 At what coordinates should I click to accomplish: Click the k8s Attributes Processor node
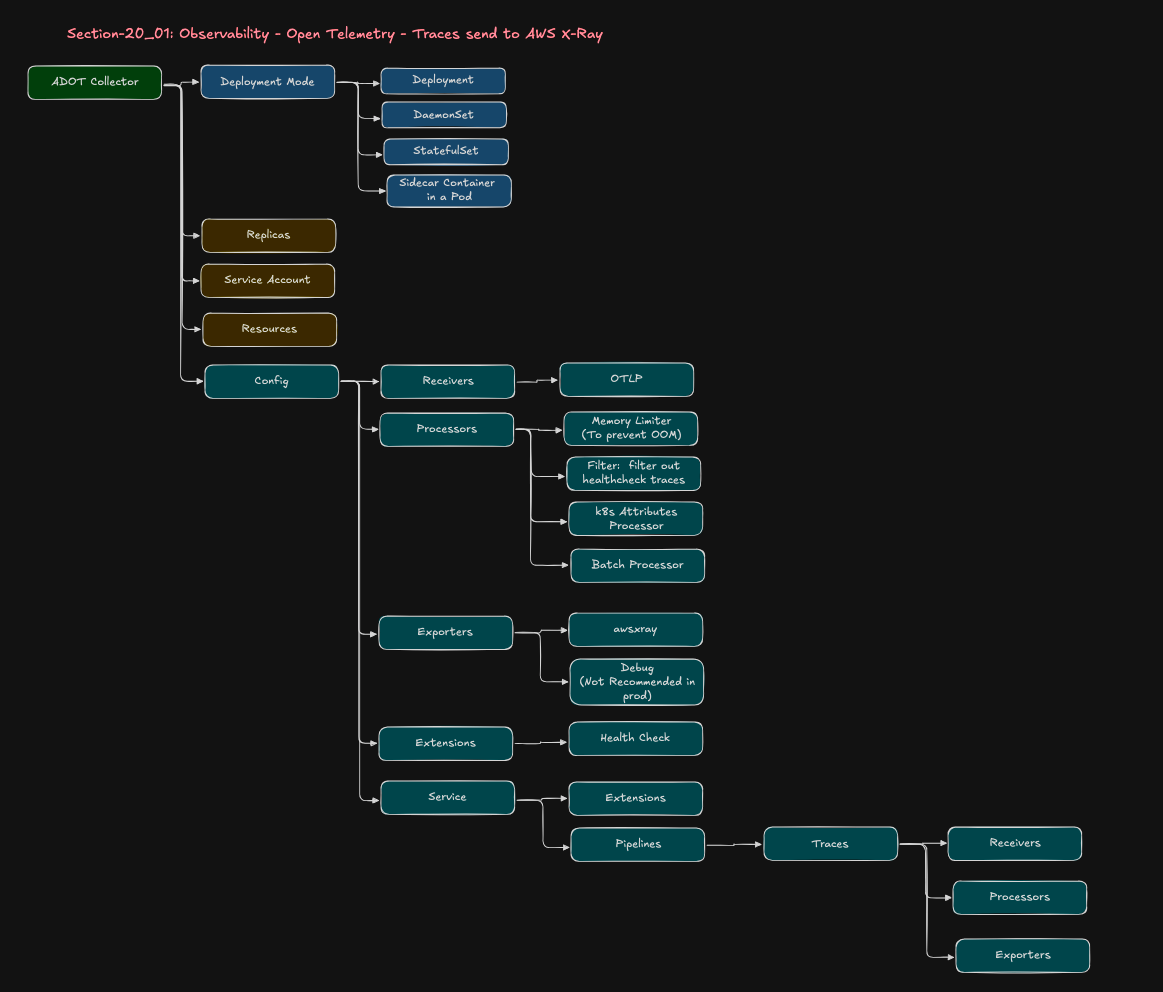[x=635, y=518]
